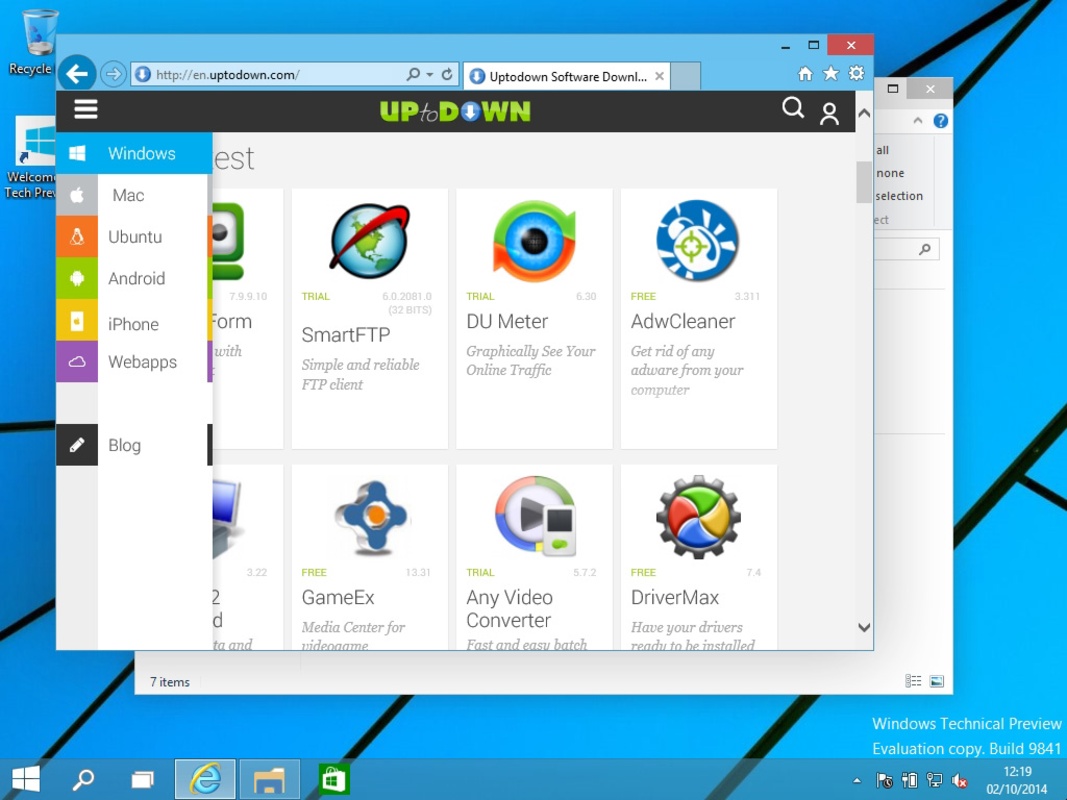
Task: Click the DriverMax gear icon
Action: tap(697, 515)
